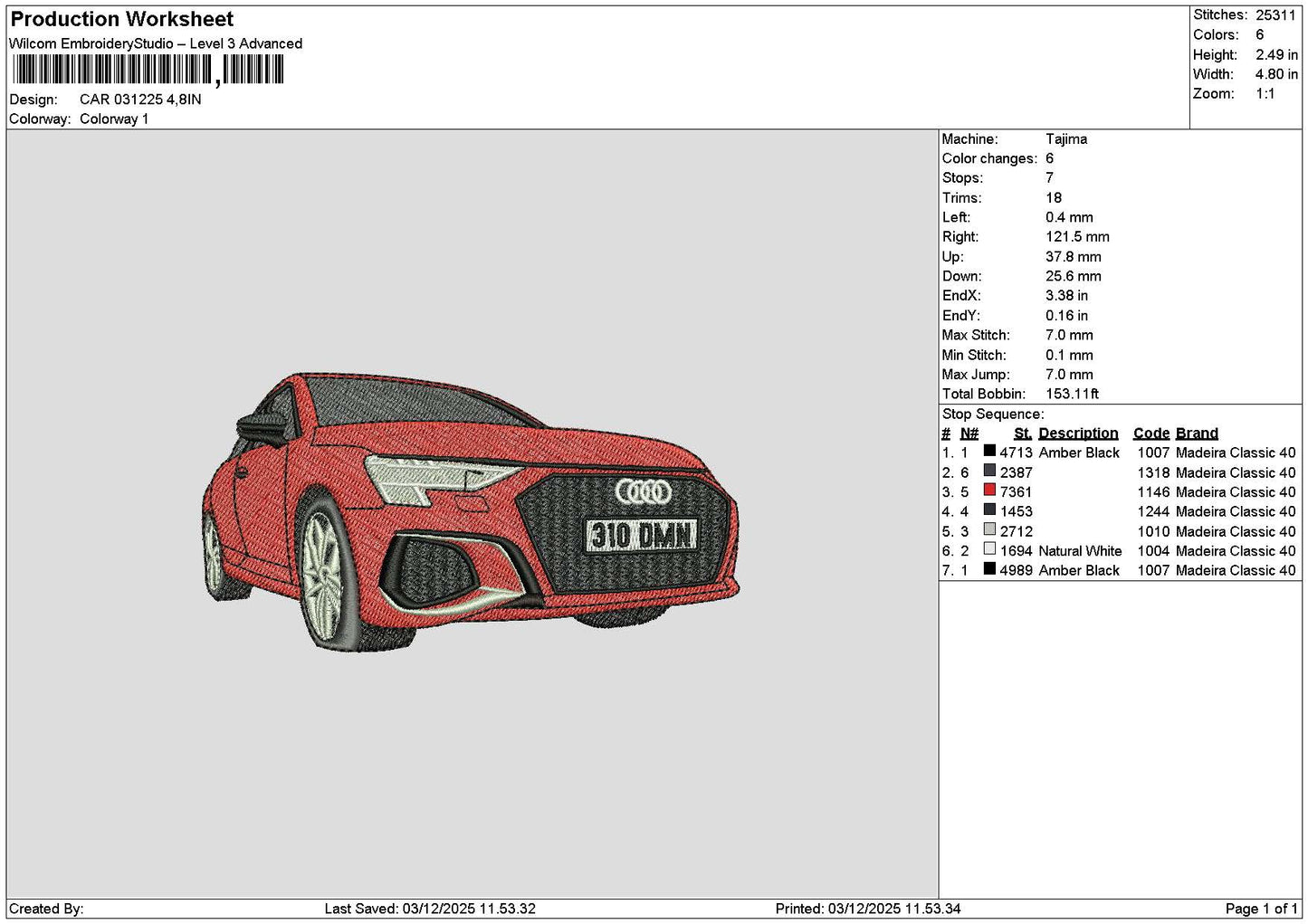Pick the red swatch beside 7361
The image size is (1308, 924).
point(989,491)
